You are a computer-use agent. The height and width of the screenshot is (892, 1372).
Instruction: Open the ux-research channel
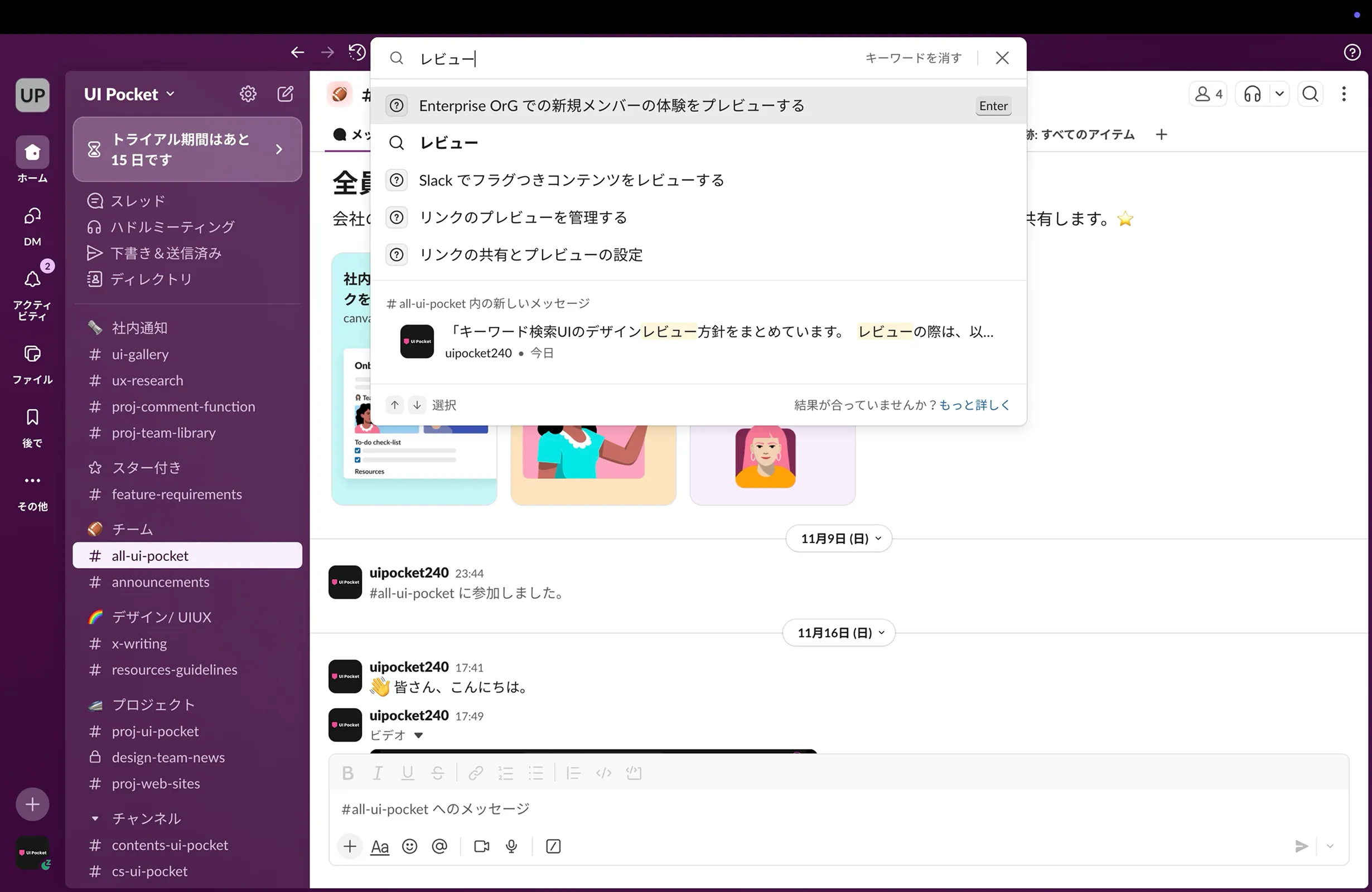pyautogui.click(x=187, y=380)
